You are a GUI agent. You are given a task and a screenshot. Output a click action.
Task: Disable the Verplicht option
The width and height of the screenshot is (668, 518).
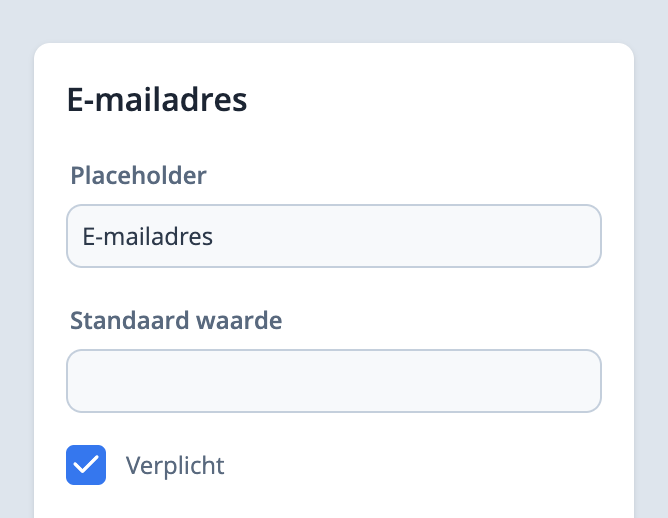coord(86,465)
